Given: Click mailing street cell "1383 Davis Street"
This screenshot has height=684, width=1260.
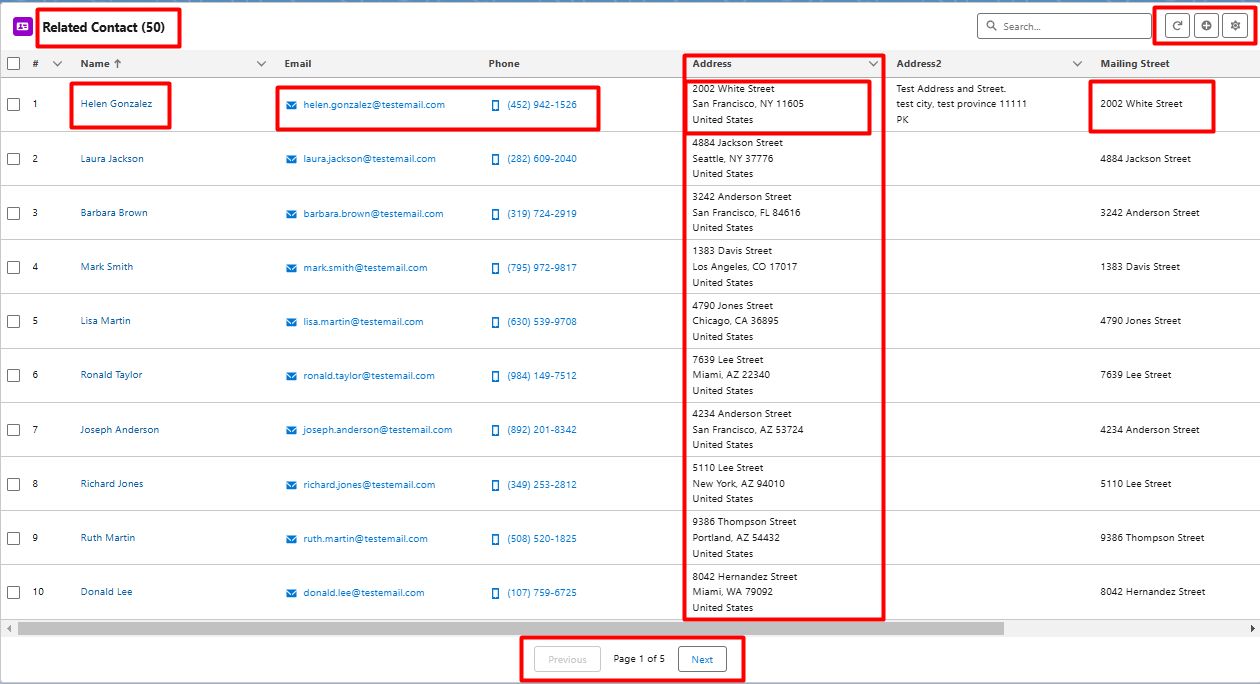Looking at the screenshot, I should click(1140, 267).
